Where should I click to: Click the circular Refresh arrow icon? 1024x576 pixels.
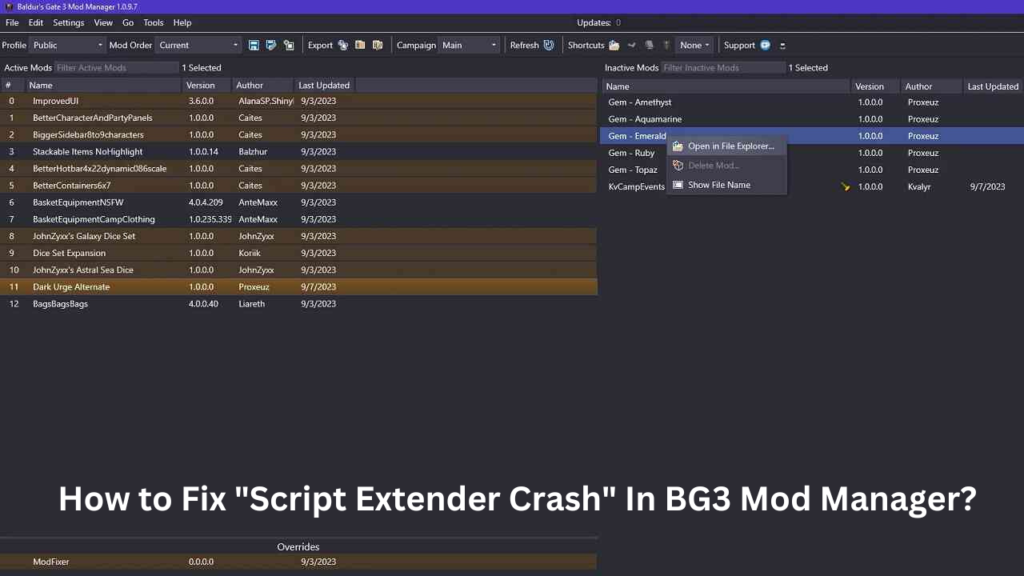click(549, 45)
